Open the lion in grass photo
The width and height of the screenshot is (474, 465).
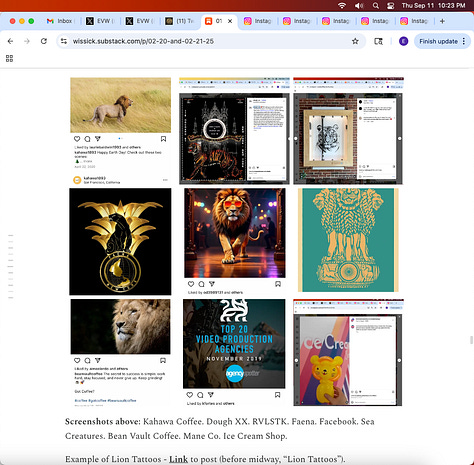pos(120,105)
